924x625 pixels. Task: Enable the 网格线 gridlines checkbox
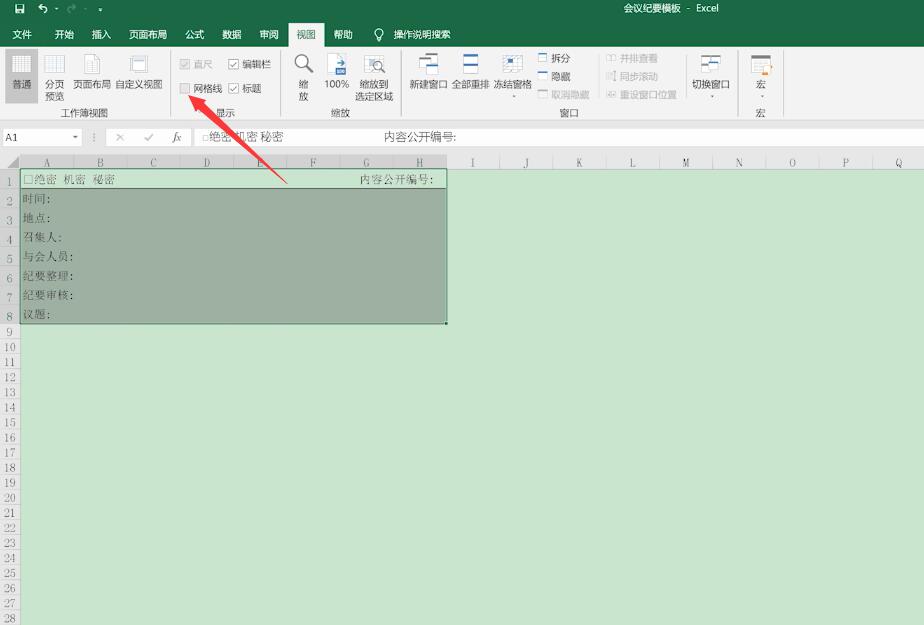click(x=185, y=88)
